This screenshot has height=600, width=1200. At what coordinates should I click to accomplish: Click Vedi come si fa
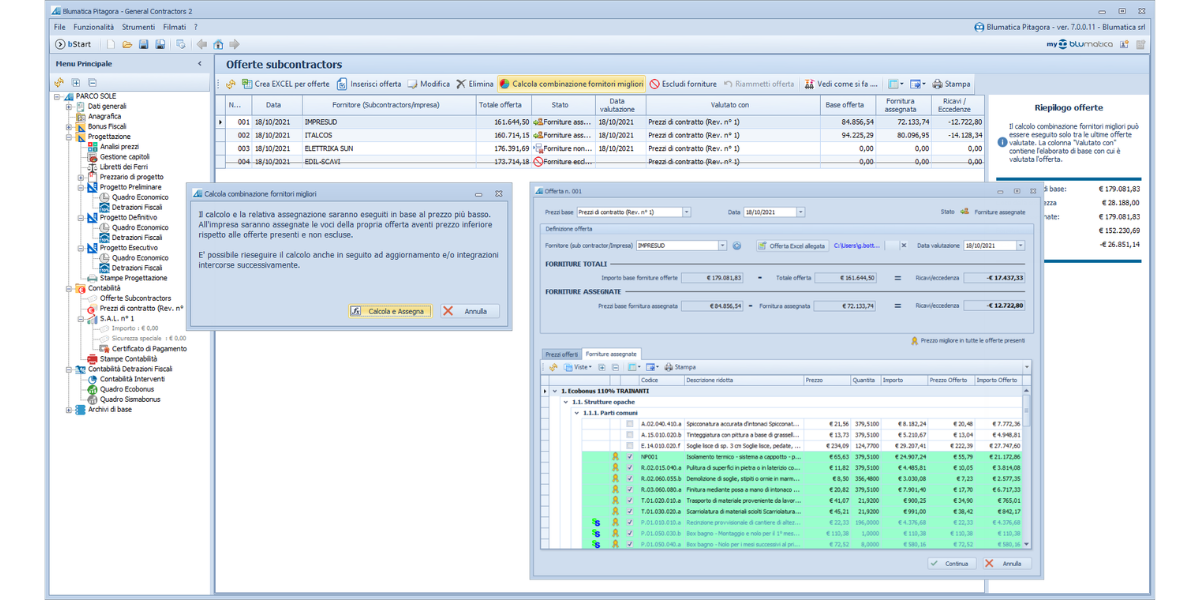tap(840, 84)
